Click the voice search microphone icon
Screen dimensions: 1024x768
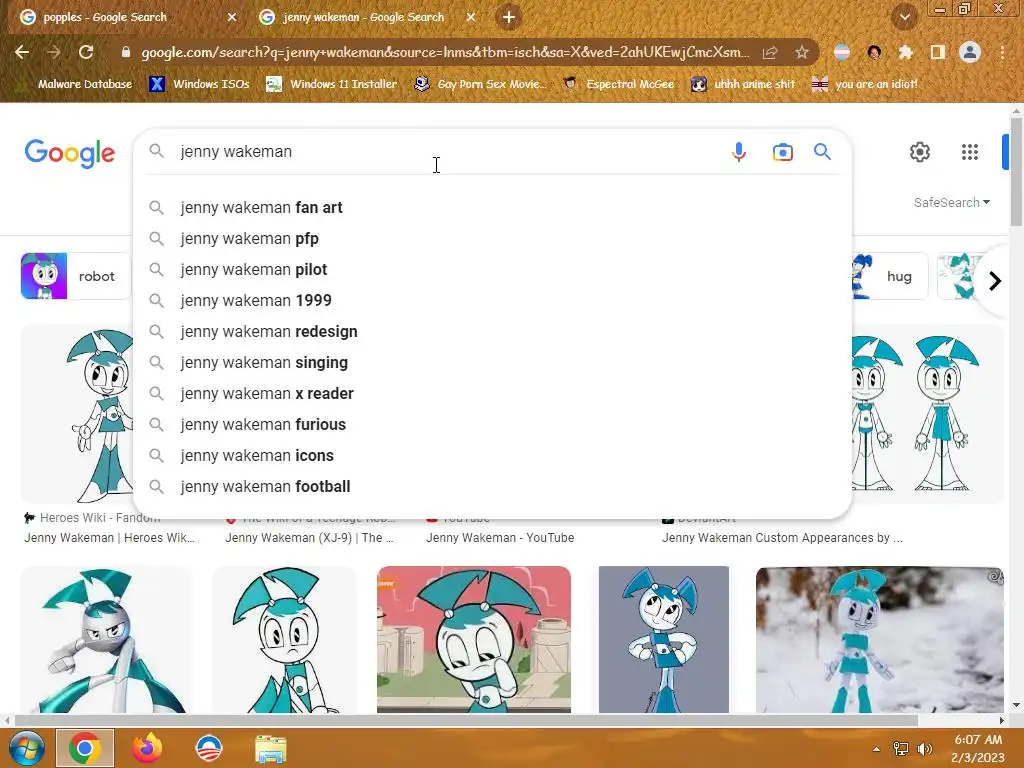click(x=739, y=152)
